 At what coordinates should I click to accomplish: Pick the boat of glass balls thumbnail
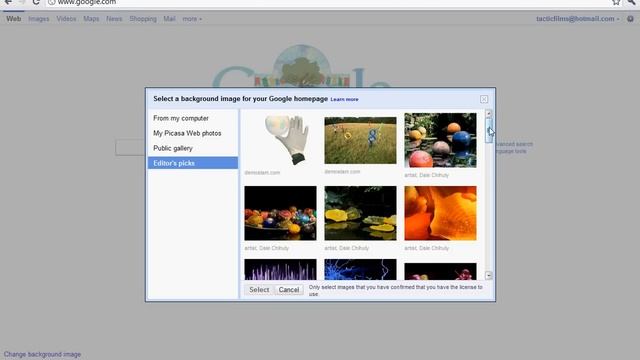(280, 213)
